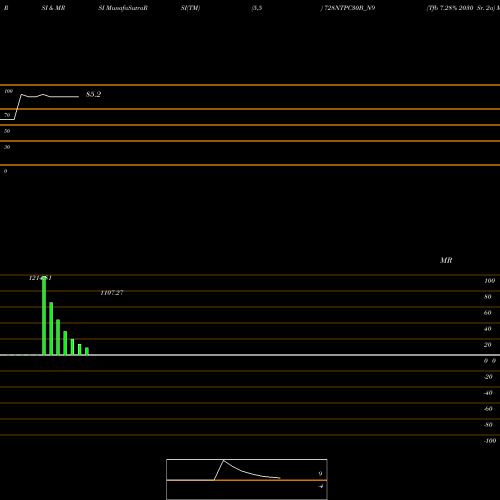
Task: Click the MR axis label '80'
Action: tap(488, 297)
